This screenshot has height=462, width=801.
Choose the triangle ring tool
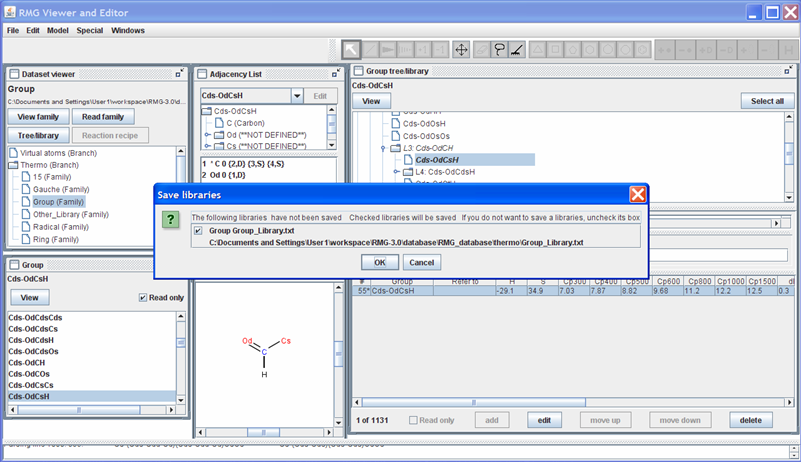tap(538, 50)
